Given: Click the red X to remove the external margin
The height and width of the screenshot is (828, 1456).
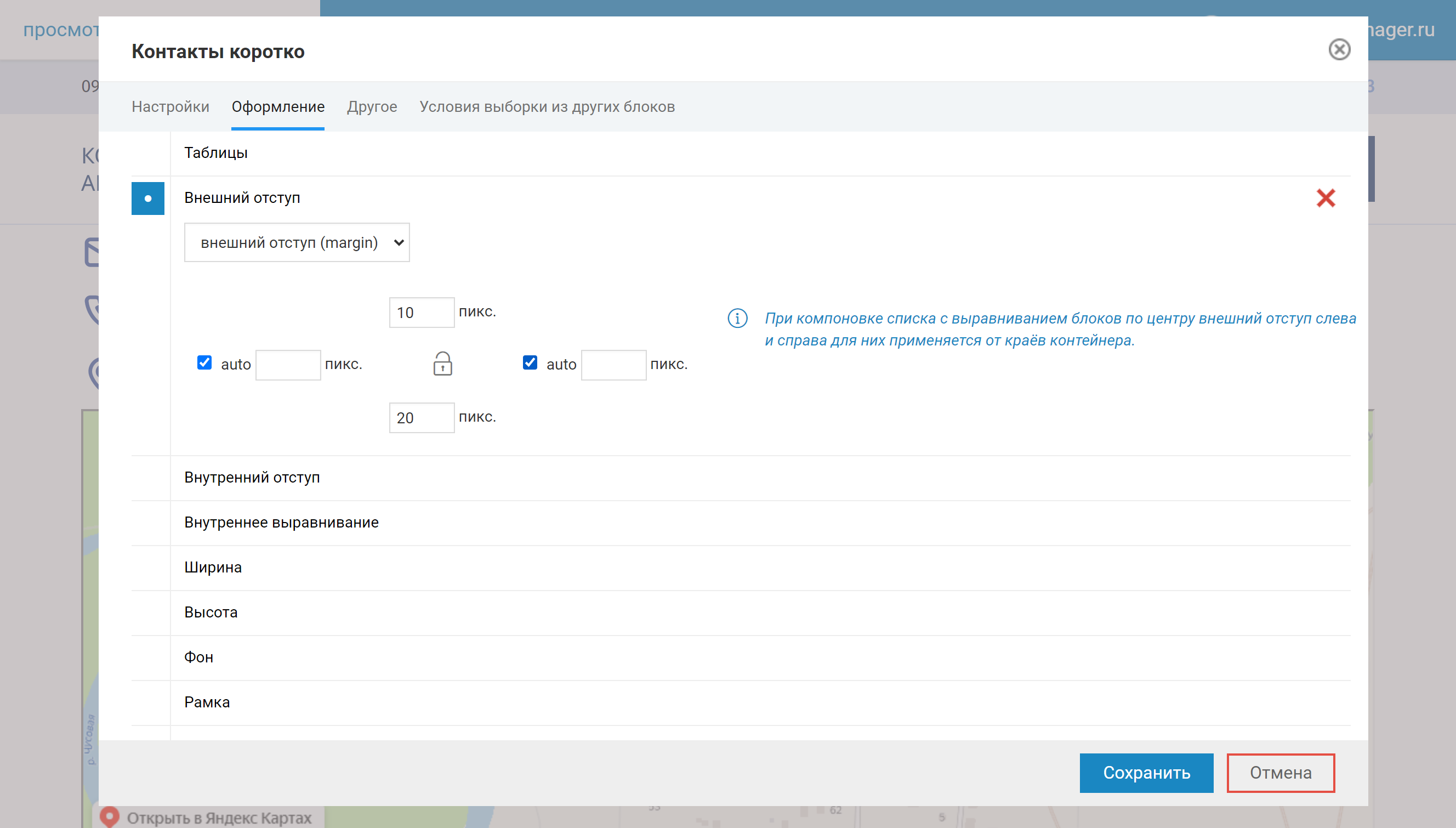Looking at the screenshot, I should [1325, 199].
